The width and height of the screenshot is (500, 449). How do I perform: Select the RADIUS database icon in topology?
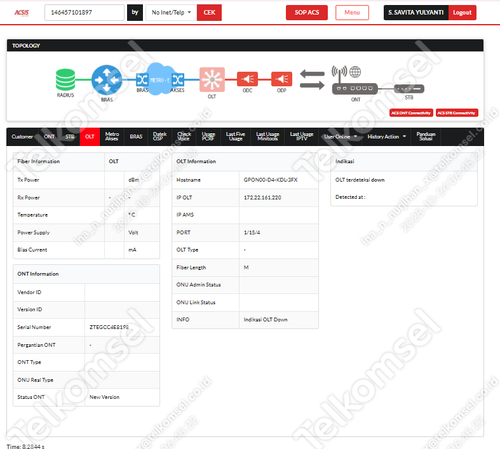coord(65,80)
